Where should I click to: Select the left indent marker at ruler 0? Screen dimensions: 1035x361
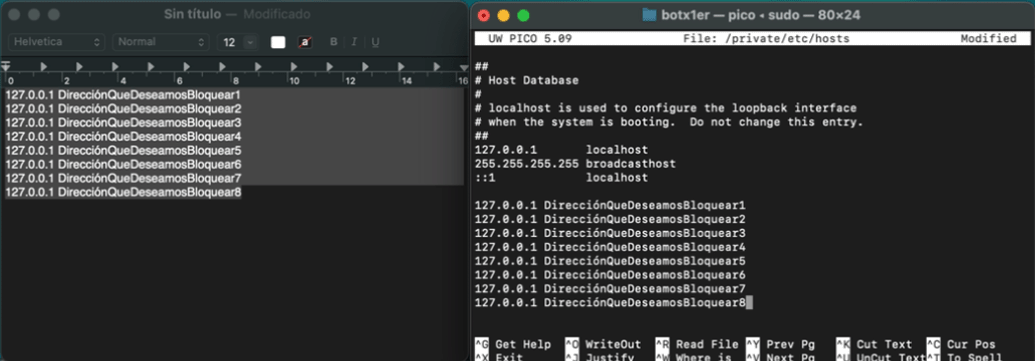[x=6, y=67]
